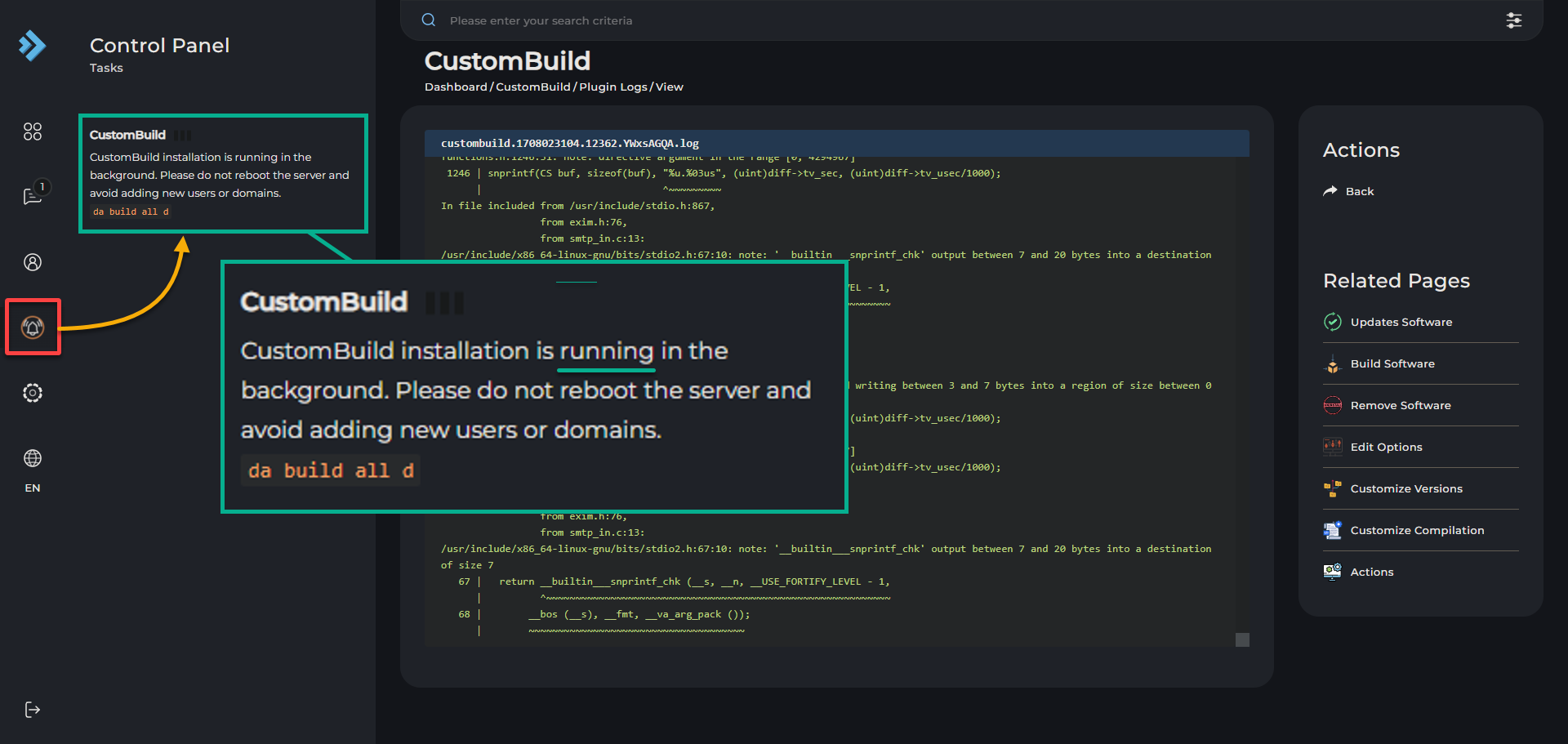Open Actions related page link
The image size is (1568, 744).
[1421, 572]
